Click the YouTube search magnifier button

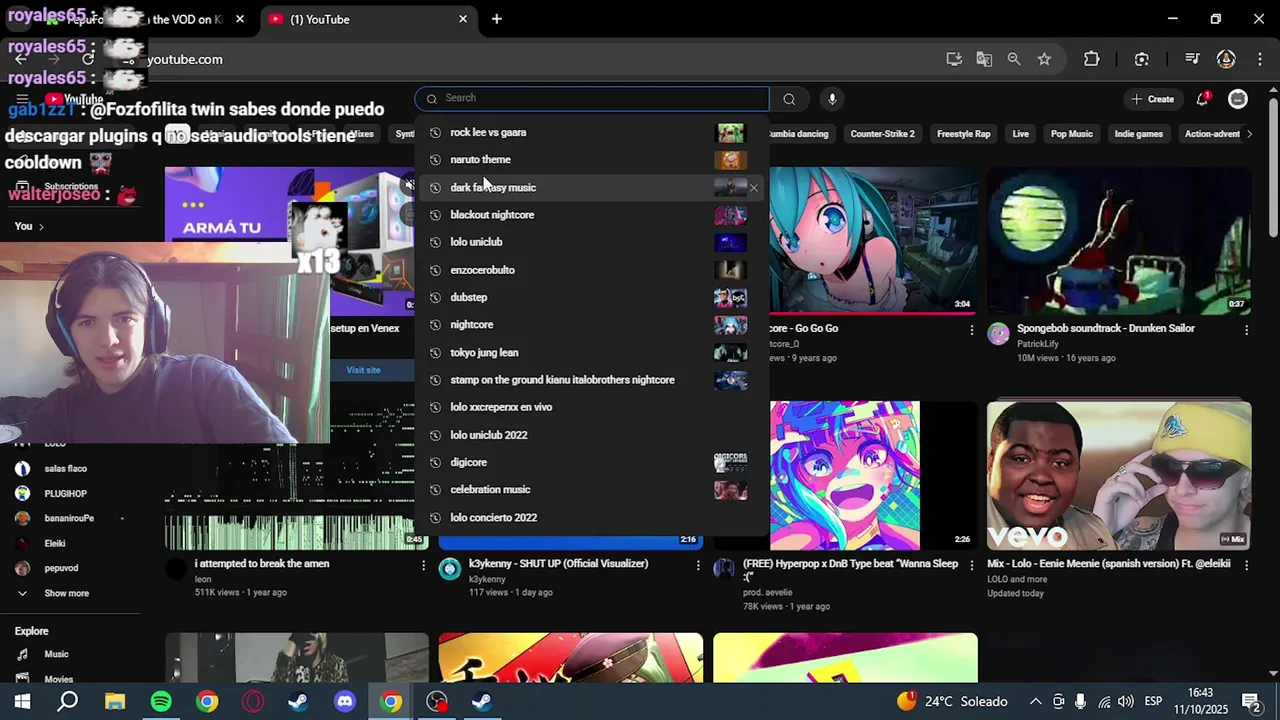(789, 98)
